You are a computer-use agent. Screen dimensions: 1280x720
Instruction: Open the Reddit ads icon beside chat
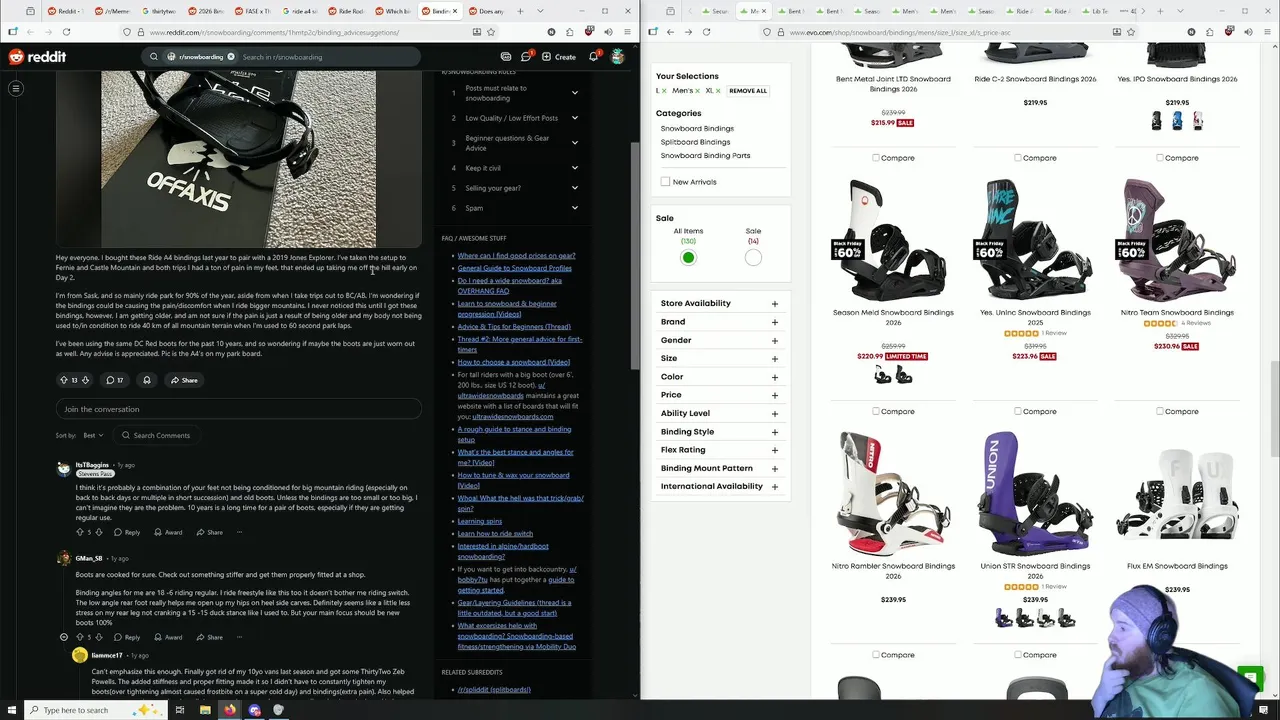point(505,57)
